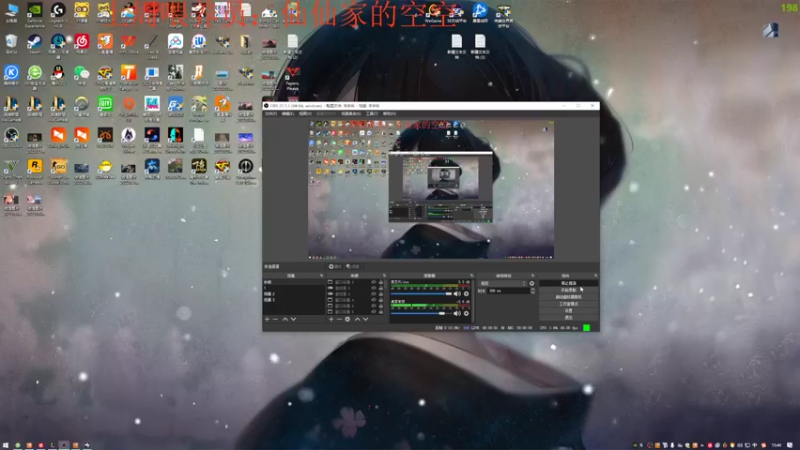800x450 pixels.
Task: Open the Help (帮助) menu in OBS
Action: 389,113
